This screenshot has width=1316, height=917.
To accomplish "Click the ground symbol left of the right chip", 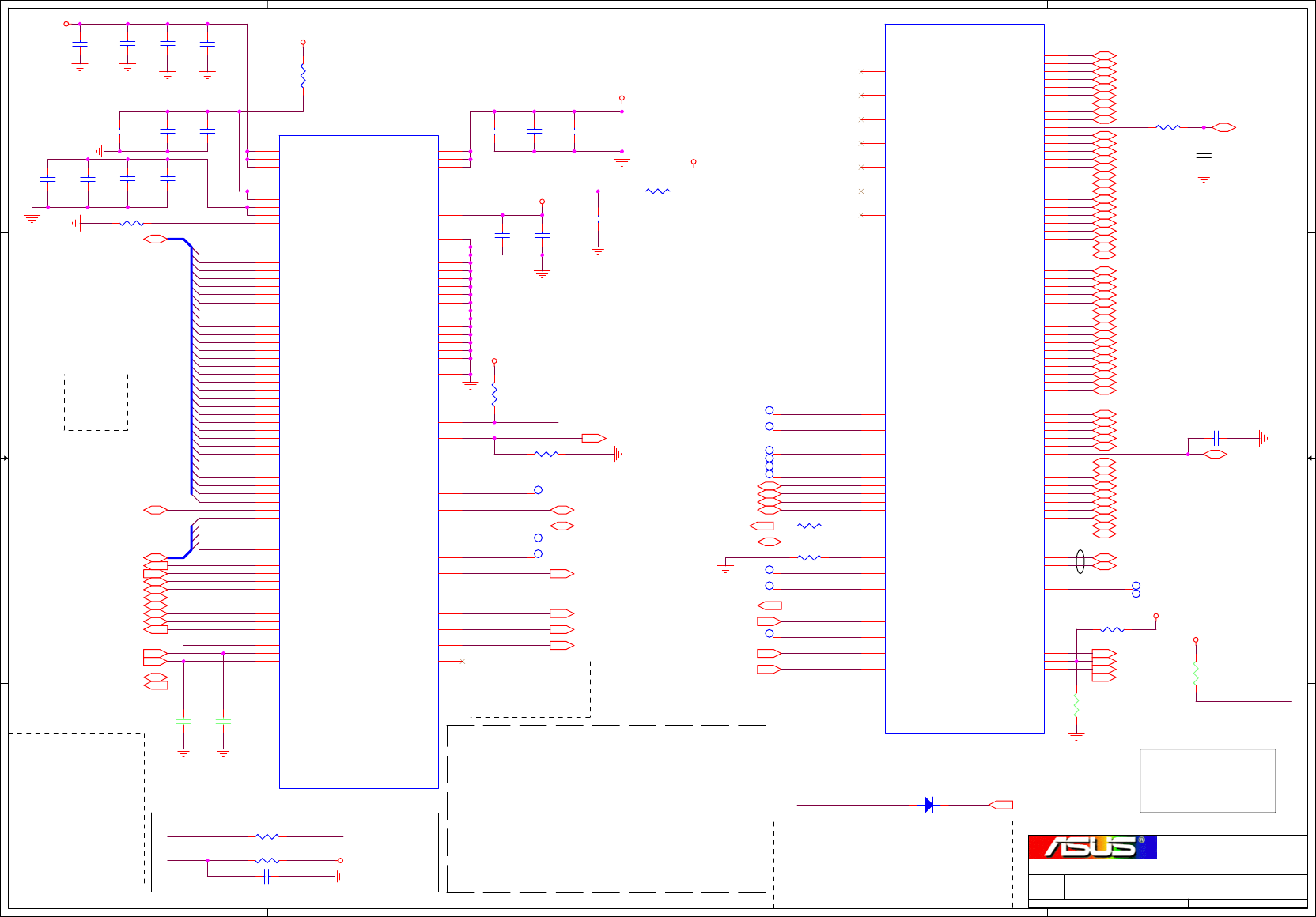I will click(725, 568).
